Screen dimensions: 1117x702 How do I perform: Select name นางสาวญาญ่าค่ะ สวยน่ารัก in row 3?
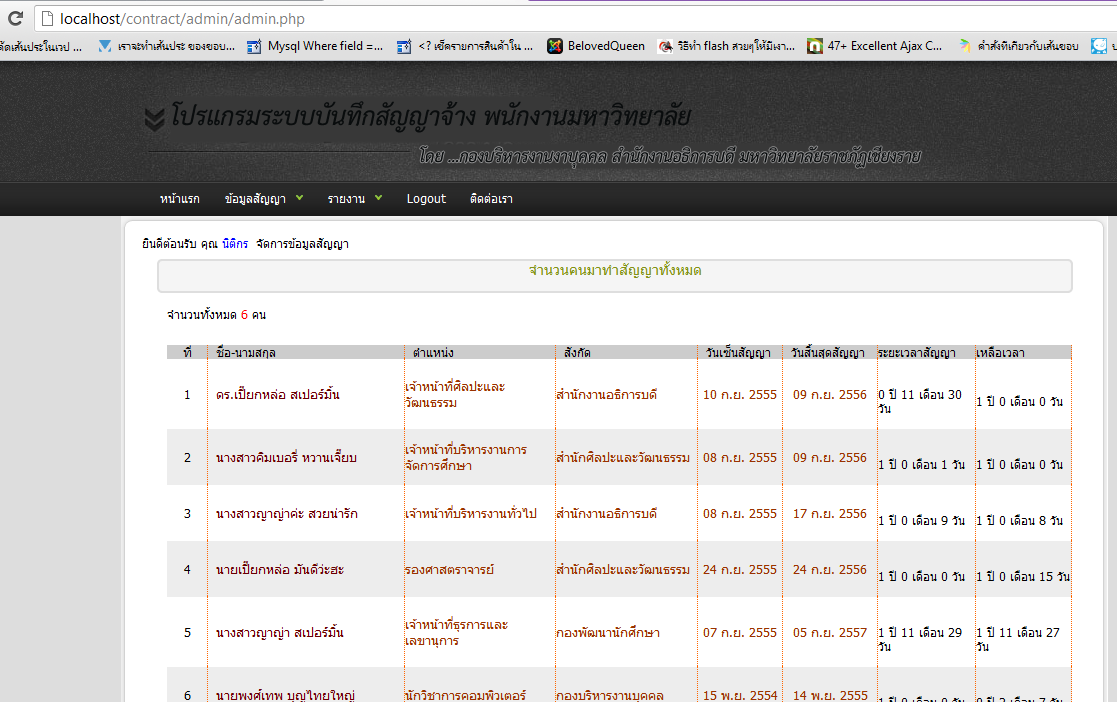[287, 513]
